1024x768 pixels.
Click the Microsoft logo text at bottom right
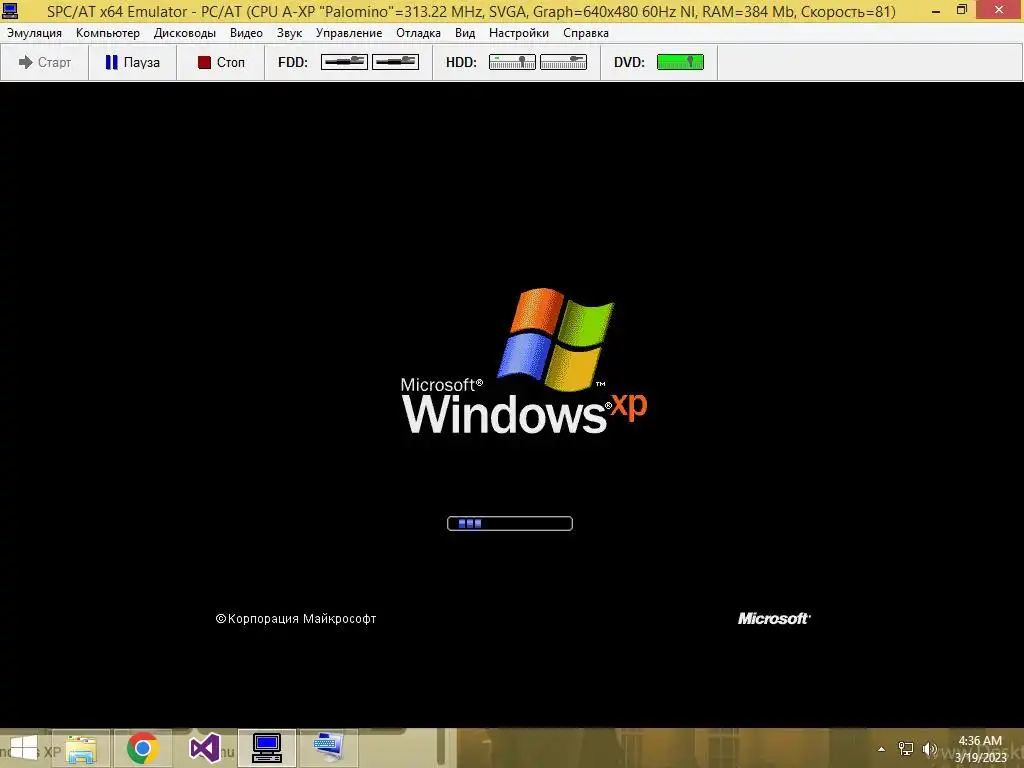pos(774,618)
